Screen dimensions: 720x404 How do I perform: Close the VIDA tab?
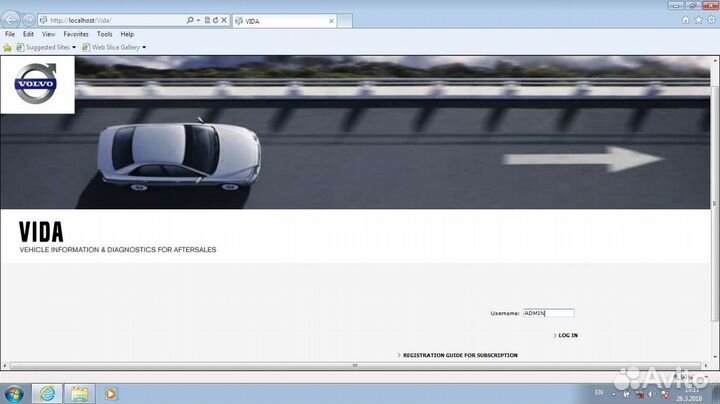pyautogui.click(x=332, y=21)
